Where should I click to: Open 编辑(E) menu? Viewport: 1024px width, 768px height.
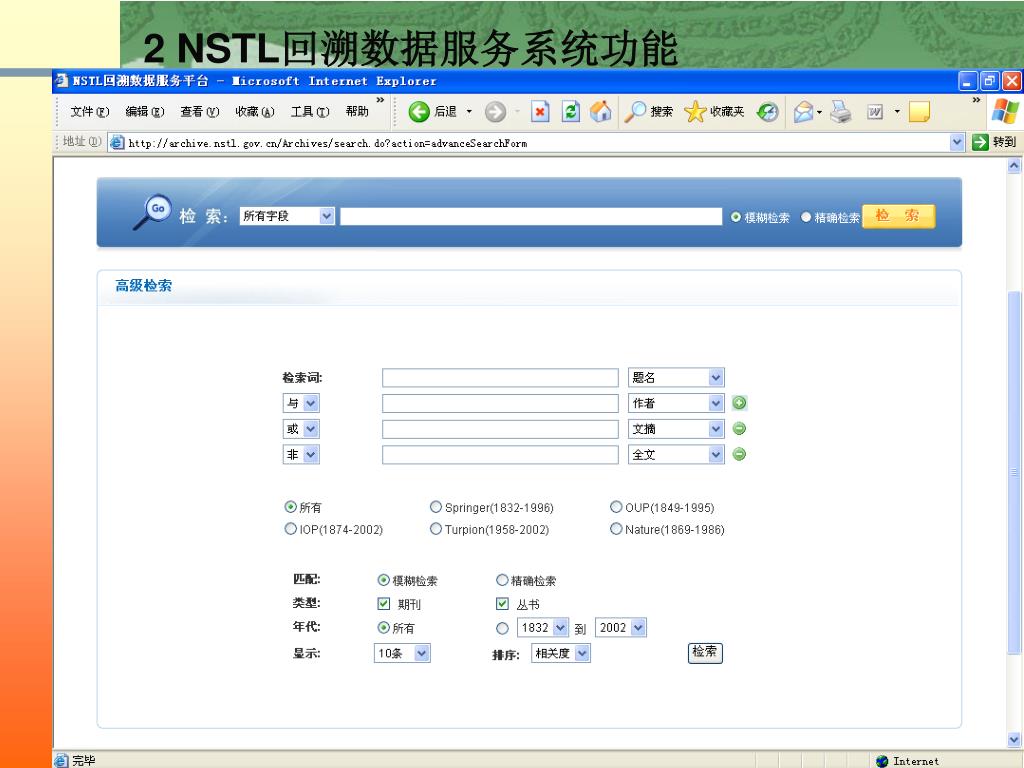coord(145,112)
